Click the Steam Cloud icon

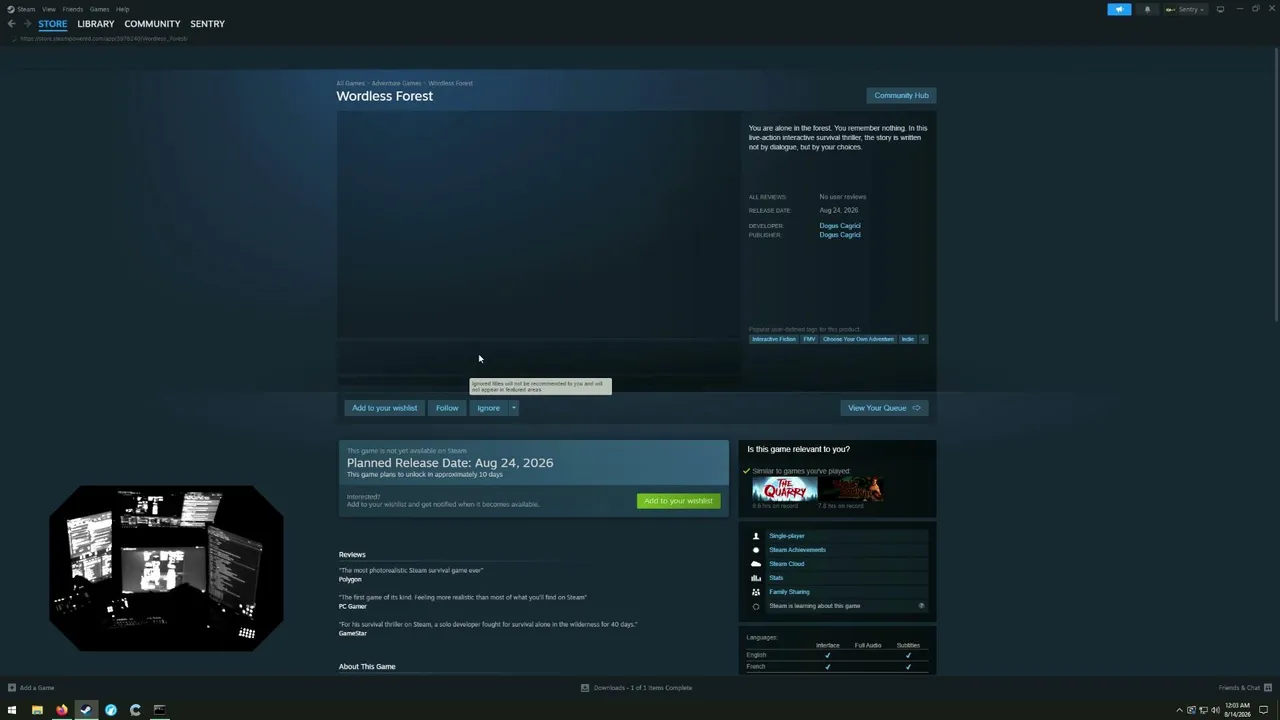point(756,564)
